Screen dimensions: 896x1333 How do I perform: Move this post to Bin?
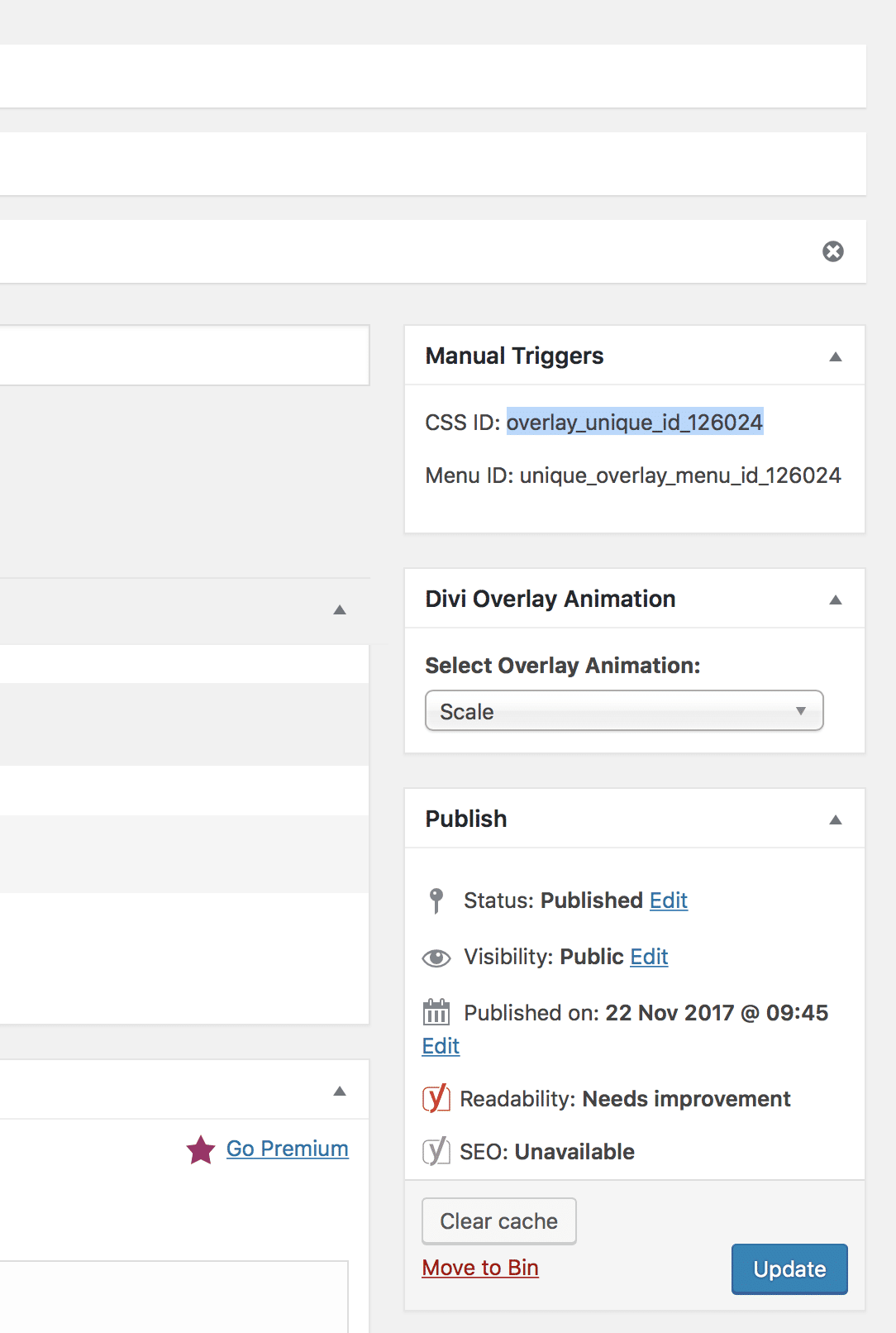tap(480, 1268)
